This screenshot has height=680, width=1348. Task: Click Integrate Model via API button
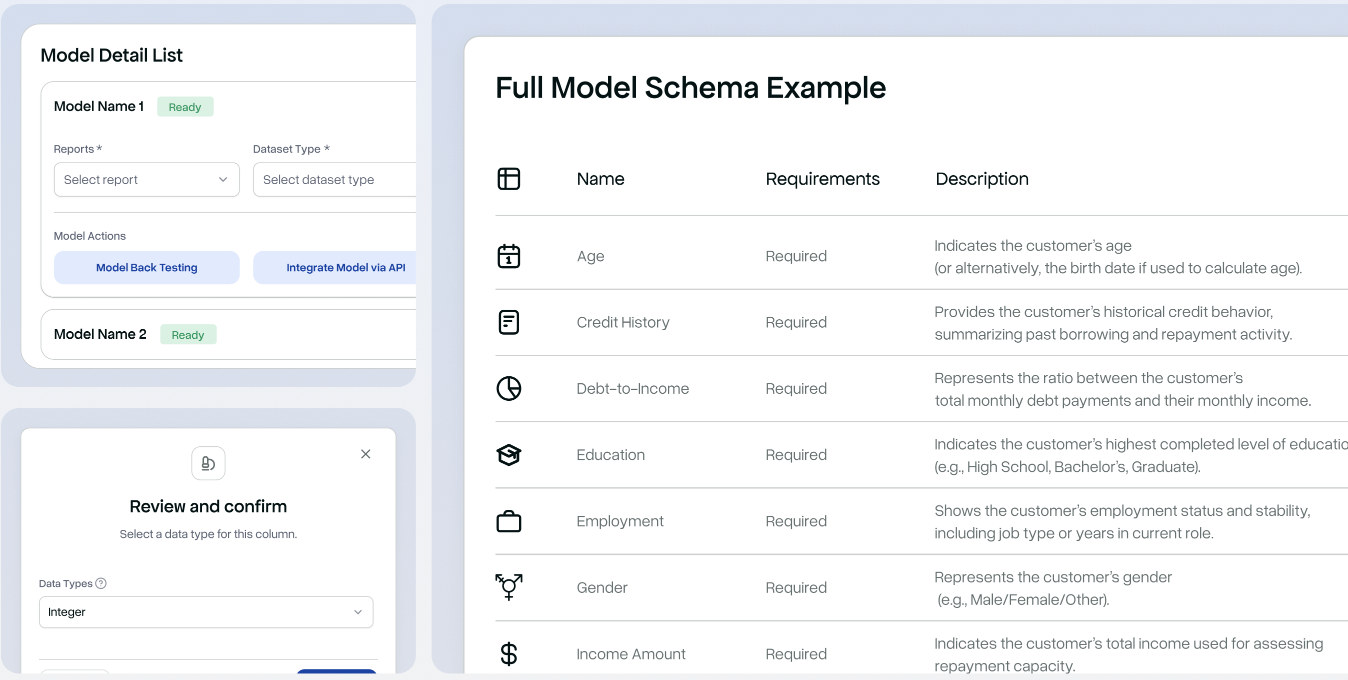click(334, 268)
